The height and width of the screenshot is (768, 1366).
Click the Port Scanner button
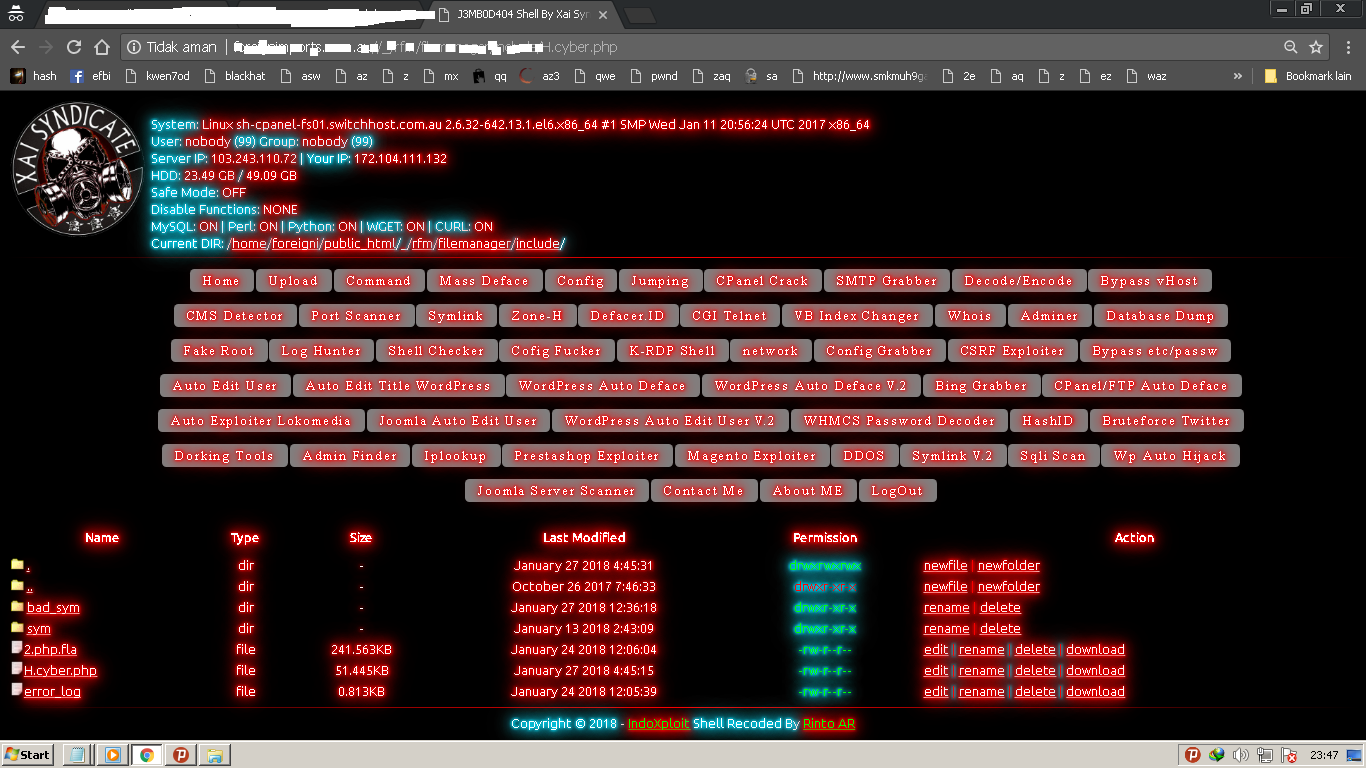coord(355,316)
